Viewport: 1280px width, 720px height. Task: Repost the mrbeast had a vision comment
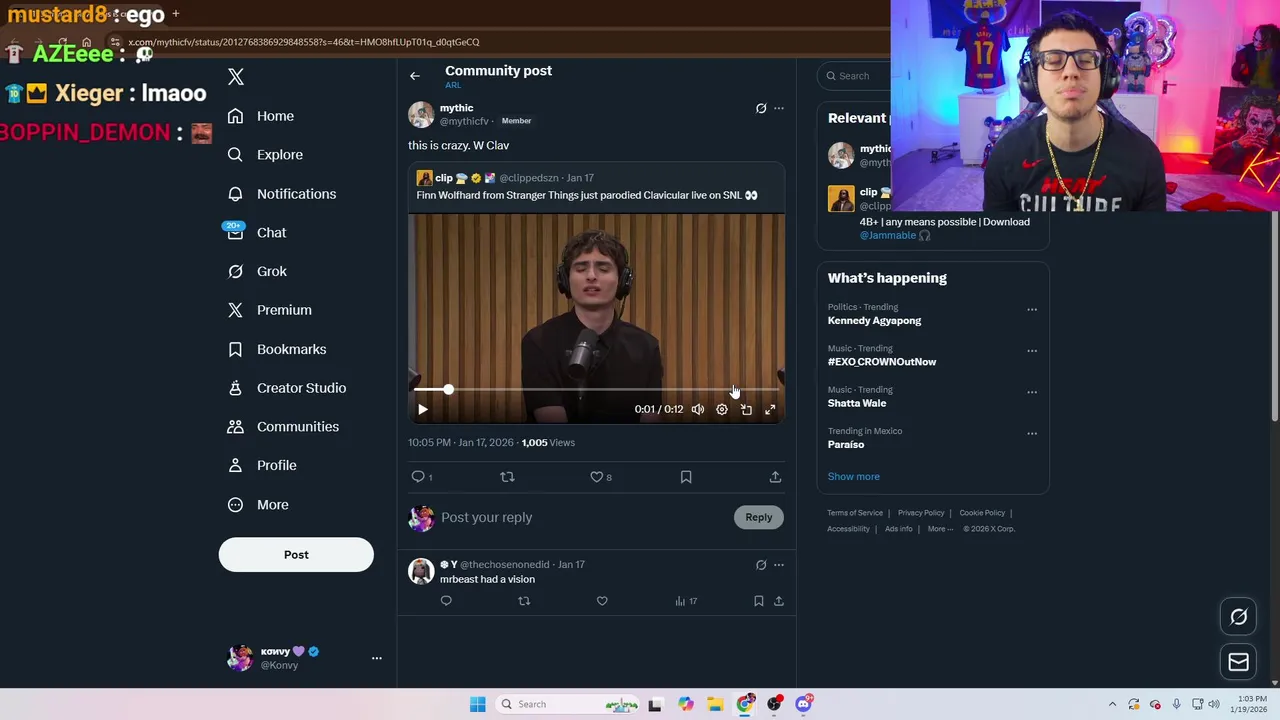coord(524,601)
